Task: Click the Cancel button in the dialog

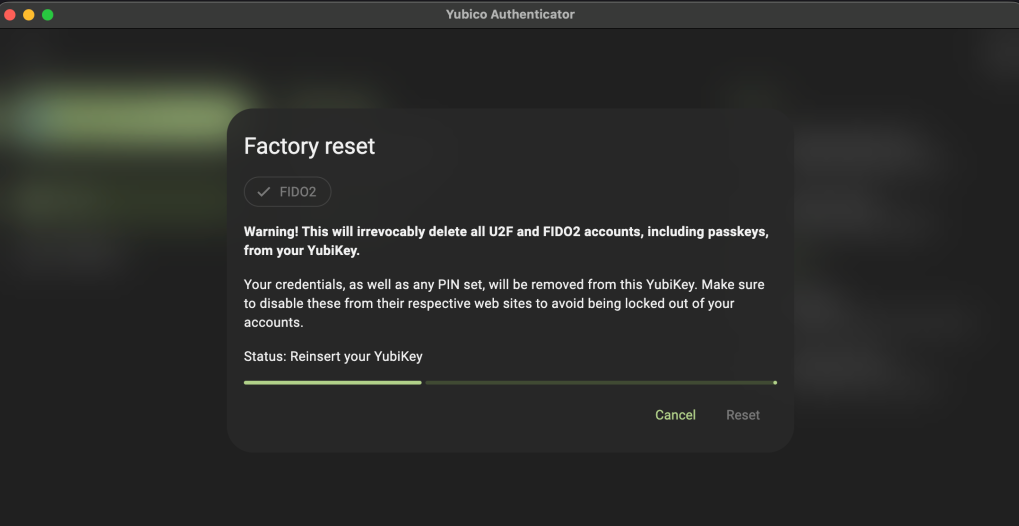Action: point(675,415)
